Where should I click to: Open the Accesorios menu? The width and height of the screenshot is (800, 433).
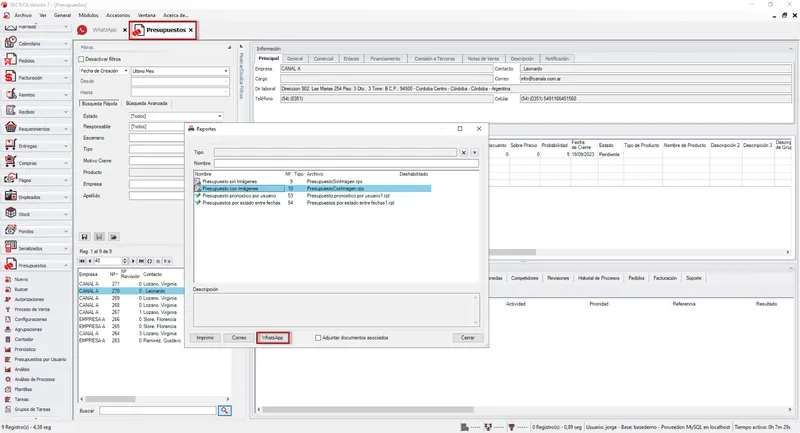coord(118,15)
